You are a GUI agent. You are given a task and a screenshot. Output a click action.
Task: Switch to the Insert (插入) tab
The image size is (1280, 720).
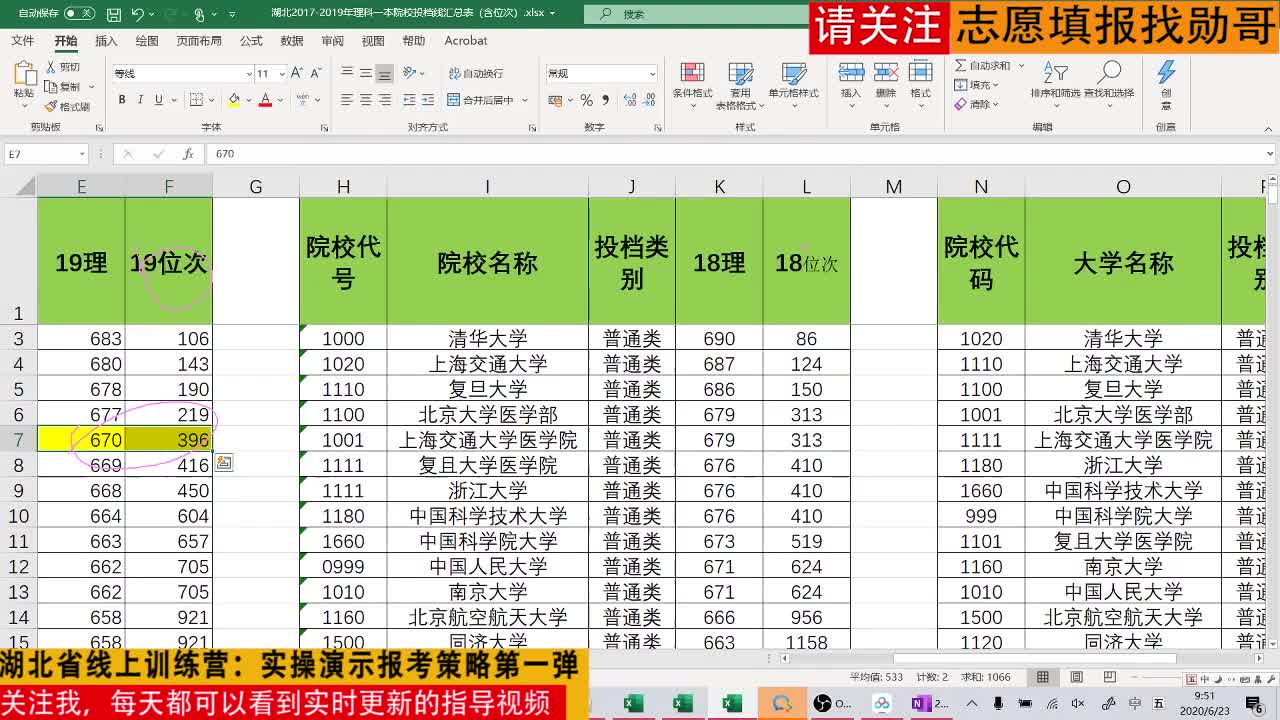(106, 41)
